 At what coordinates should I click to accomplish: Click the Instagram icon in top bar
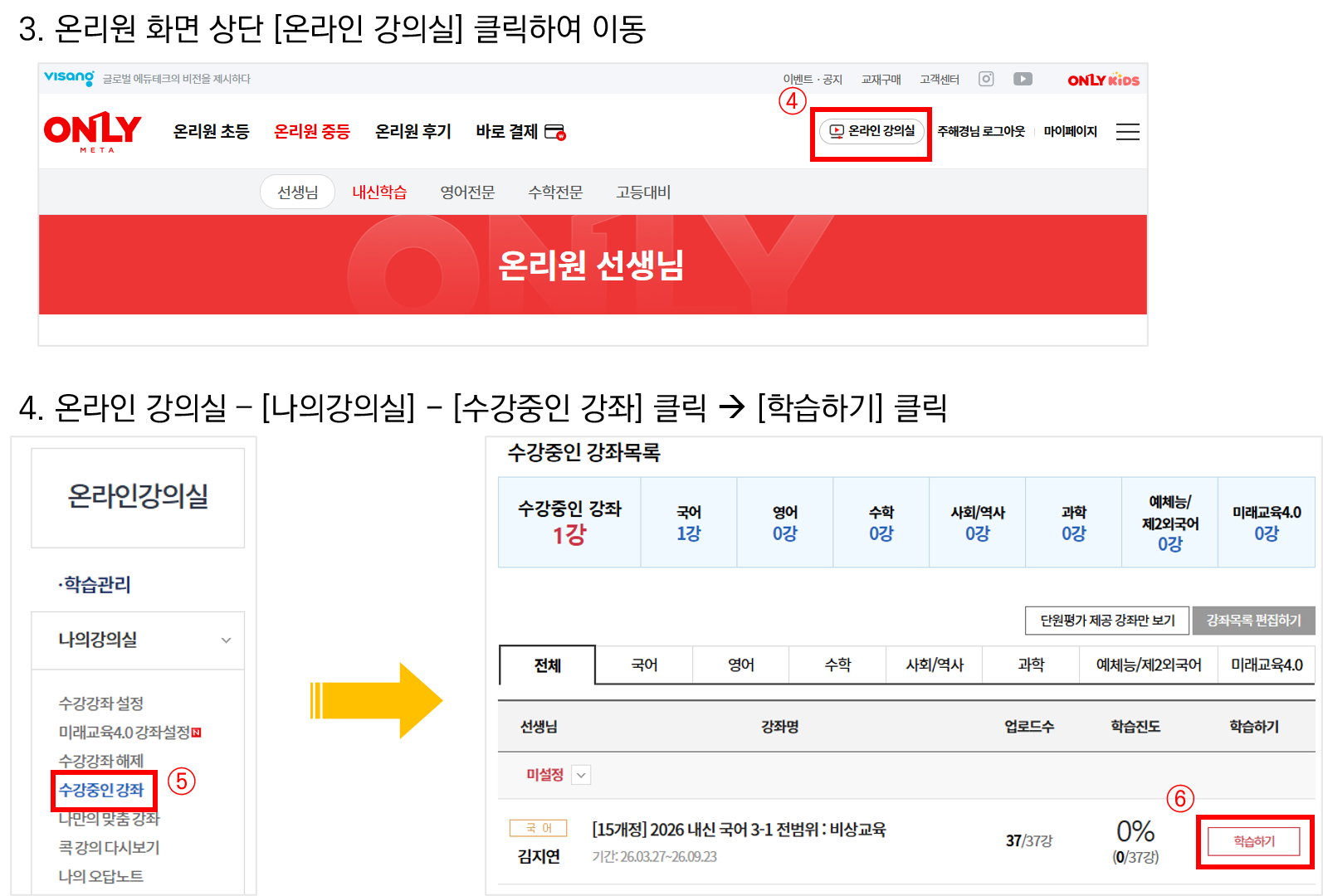point(986,79)
